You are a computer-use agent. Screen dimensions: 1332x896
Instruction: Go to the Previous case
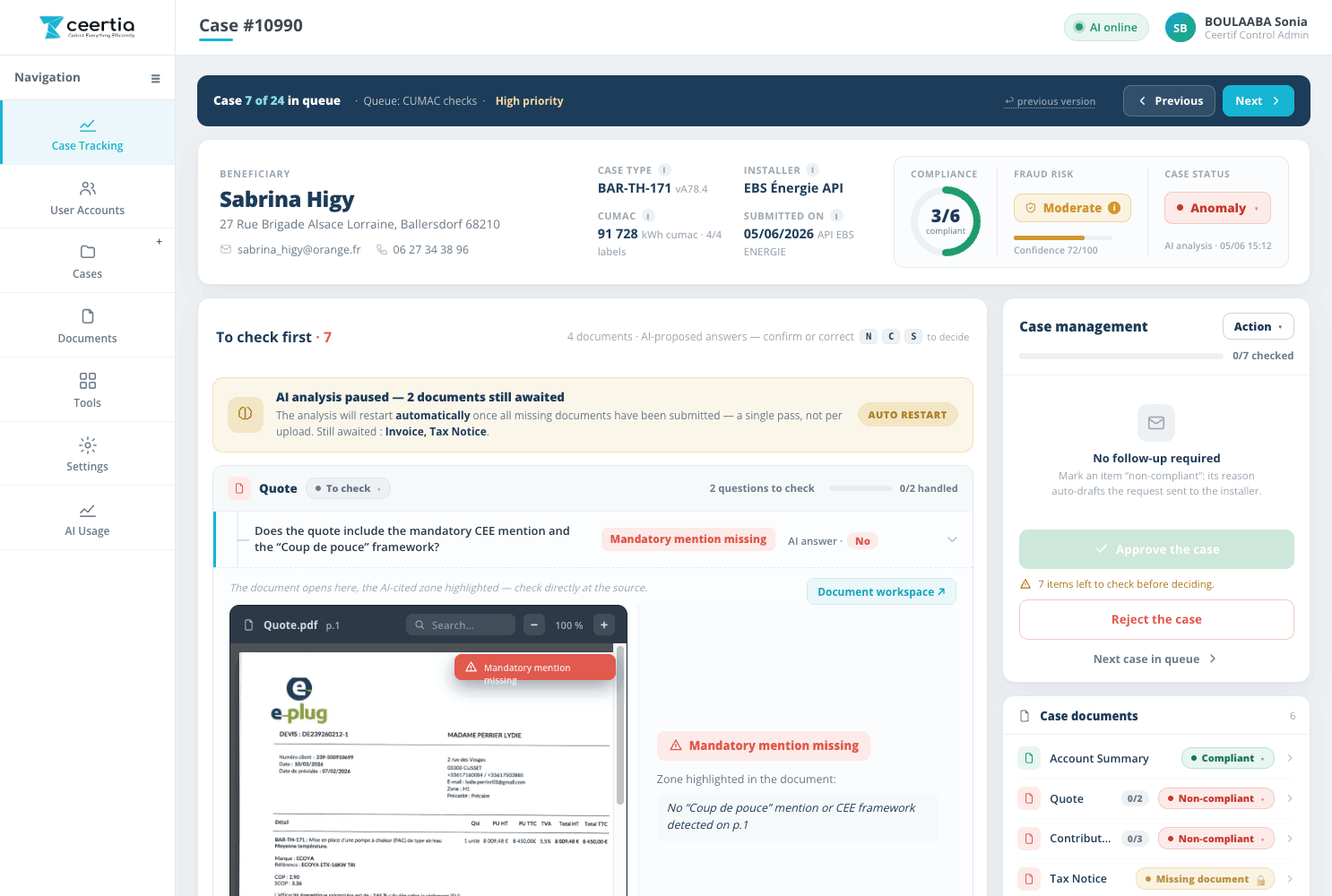[1169, 101]
